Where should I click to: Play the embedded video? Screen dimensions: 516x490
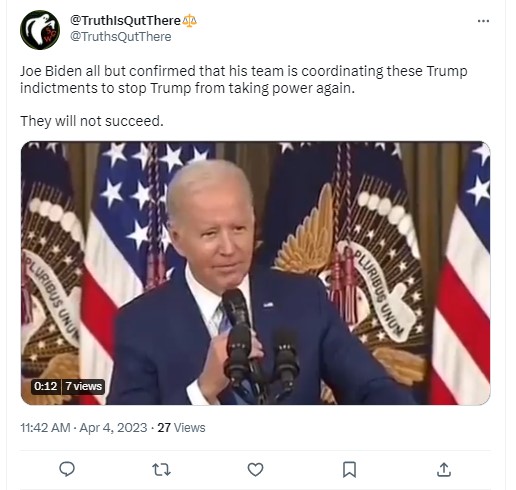255,273
